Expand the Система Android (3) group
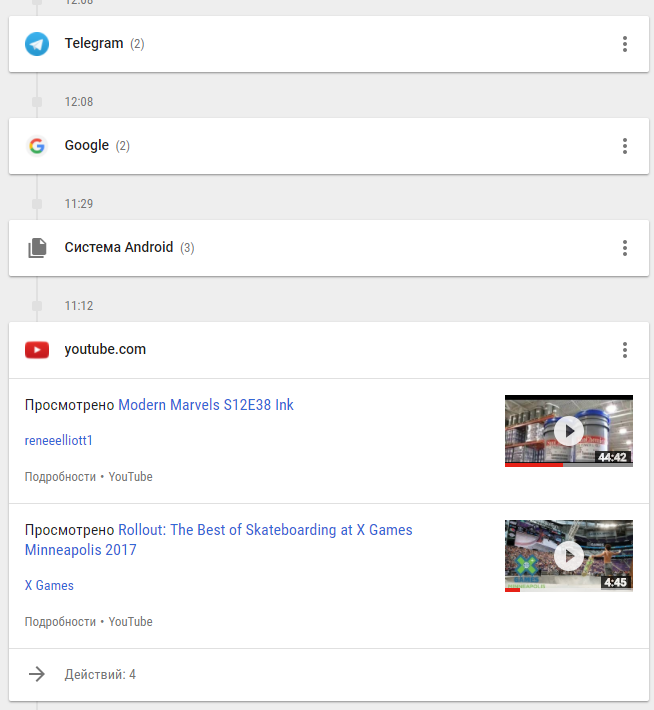This screenshot has height=710, width=654. (329, 248)
